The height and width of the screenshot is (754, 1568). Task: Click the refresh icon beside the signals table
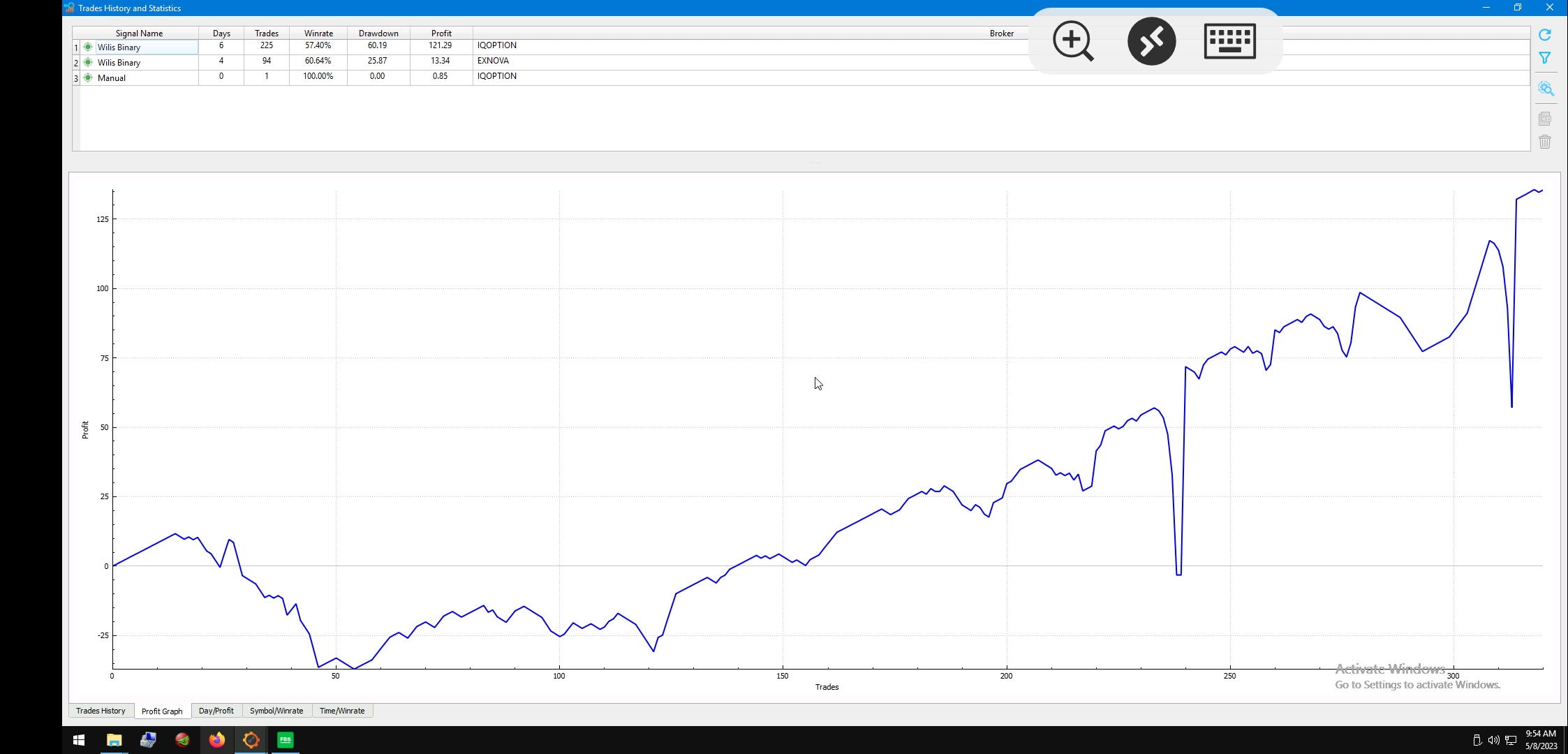coord(1544,35)
